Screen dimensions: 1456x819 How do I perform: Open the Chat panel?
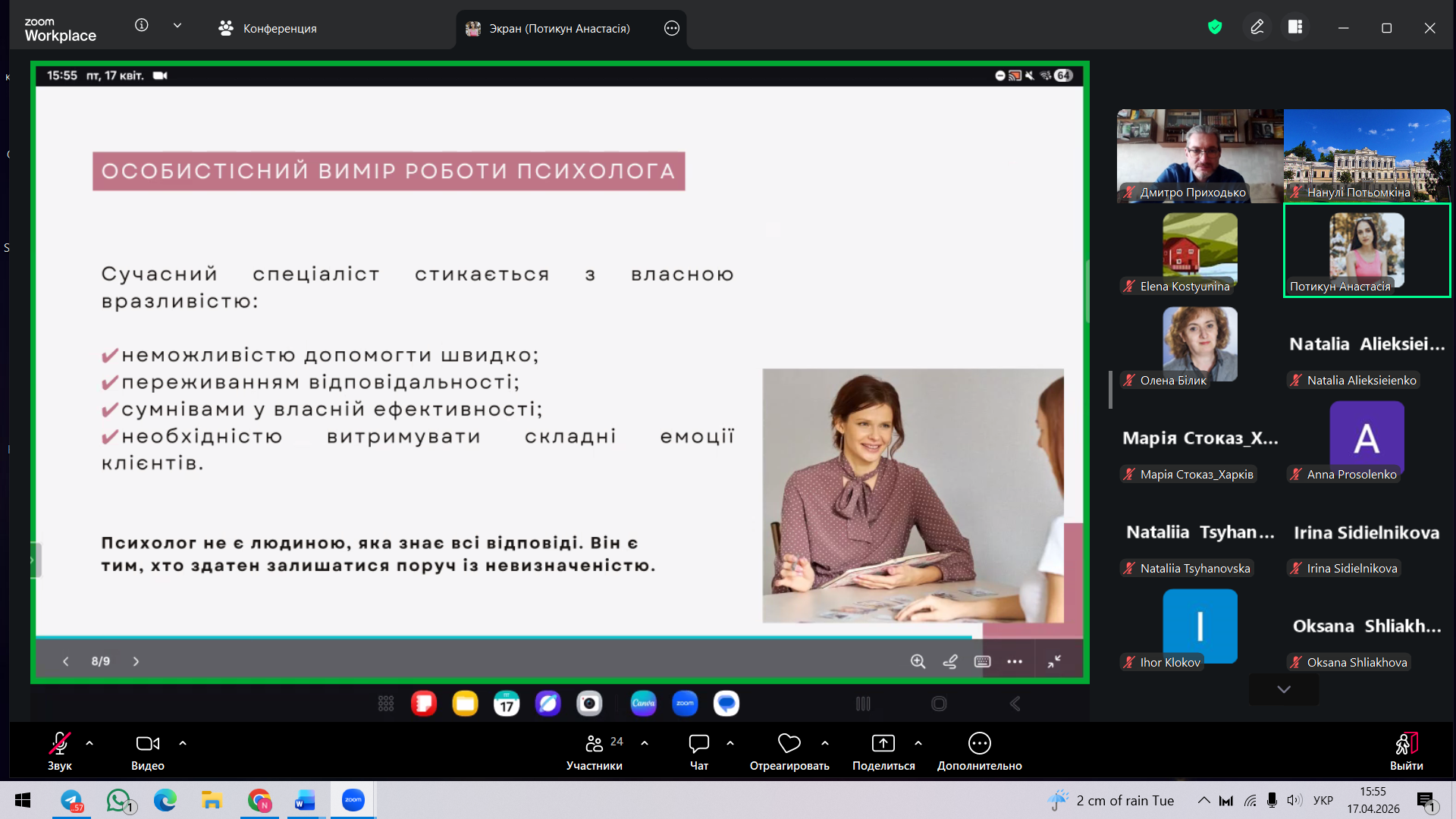698,744
